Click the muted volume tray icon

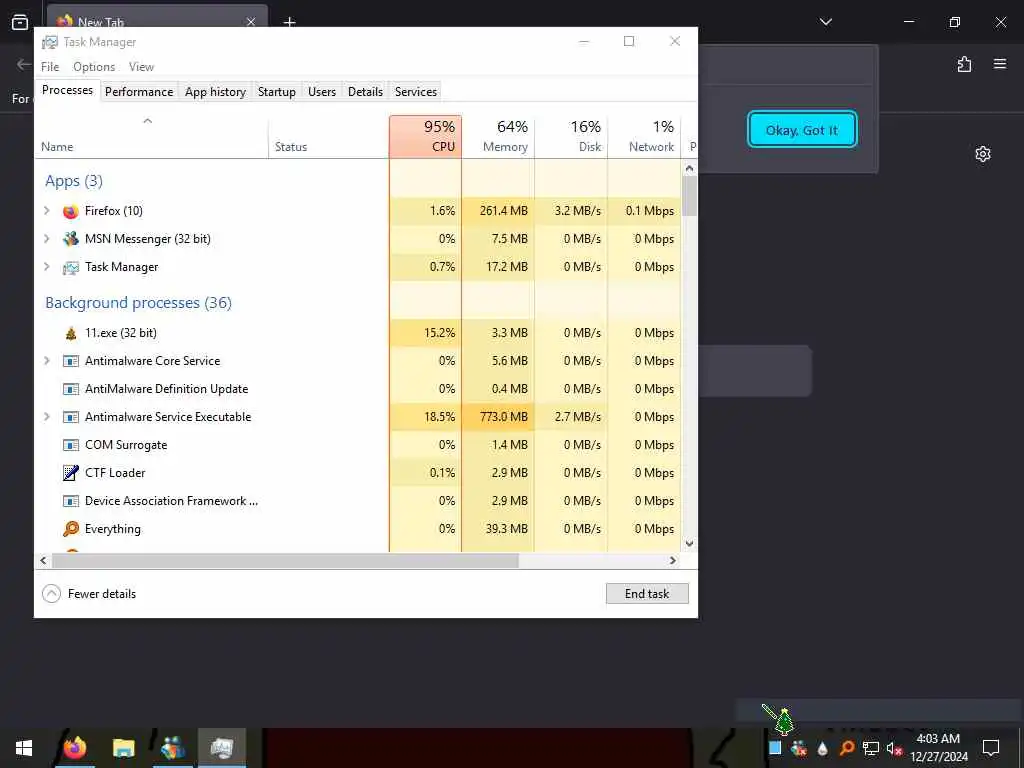[895, 748]
